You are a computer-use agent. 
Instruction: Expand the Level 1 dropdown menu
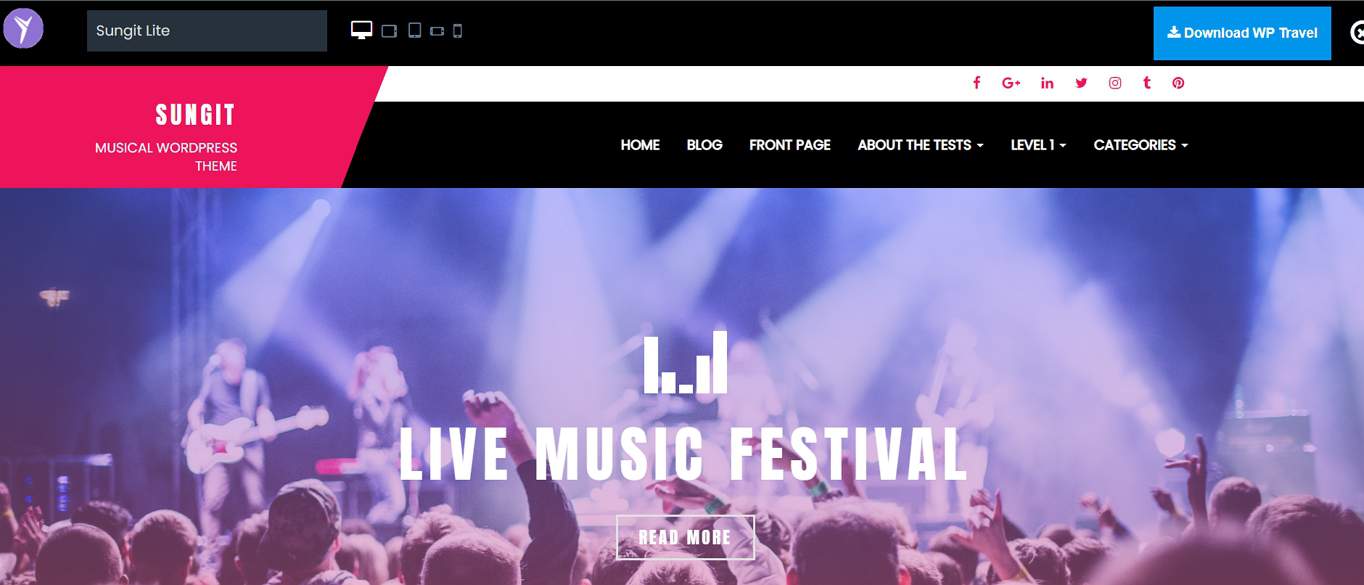[1038, 145]
